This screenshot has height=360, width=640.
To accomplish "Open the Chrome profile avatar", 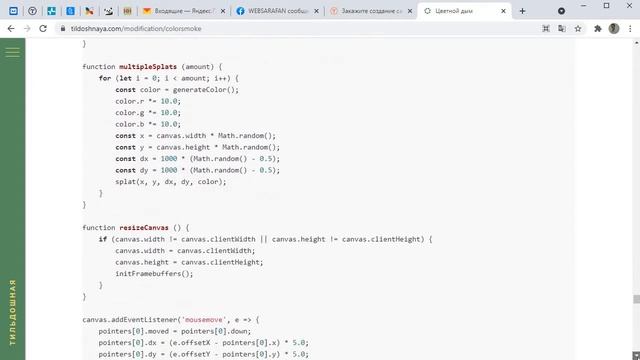I will [614, 29].
